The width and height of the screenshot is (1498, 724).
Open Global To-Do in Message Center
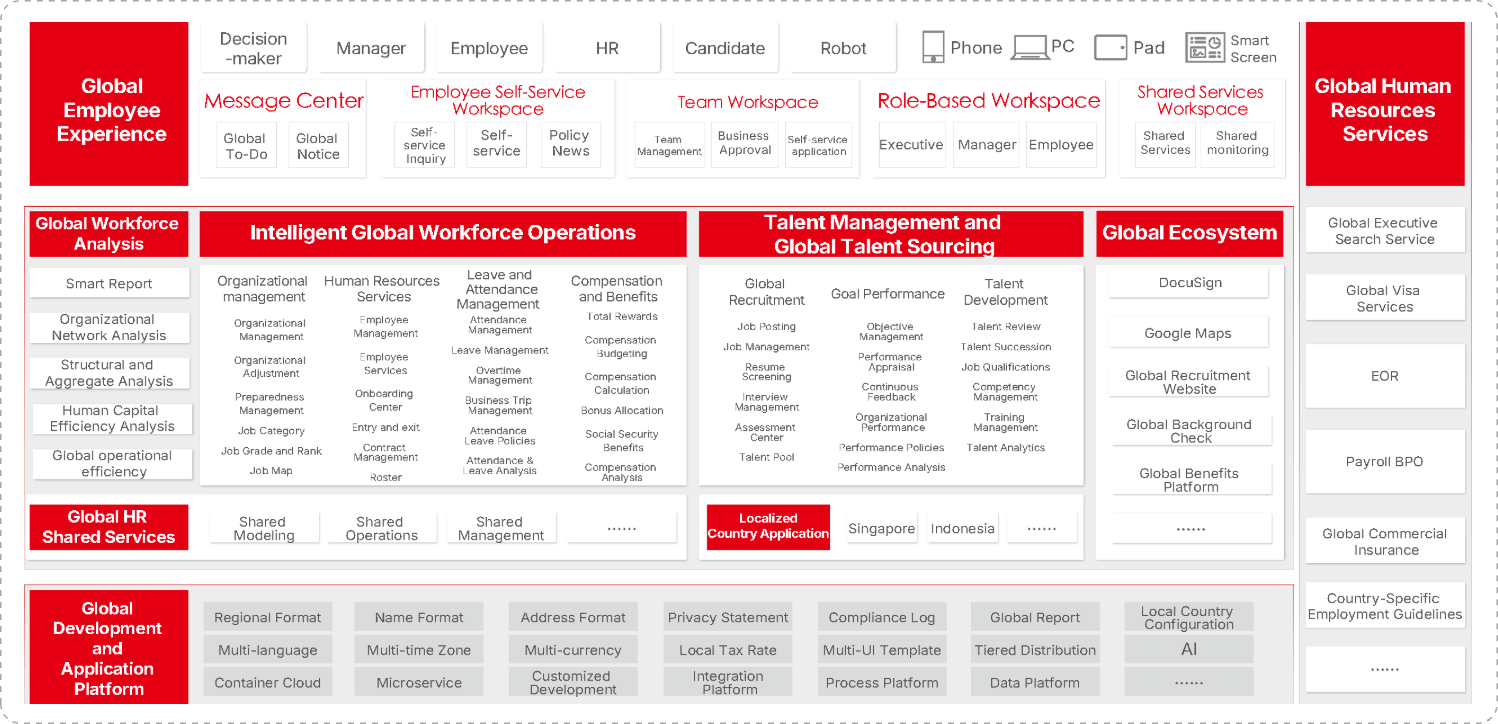244,146
